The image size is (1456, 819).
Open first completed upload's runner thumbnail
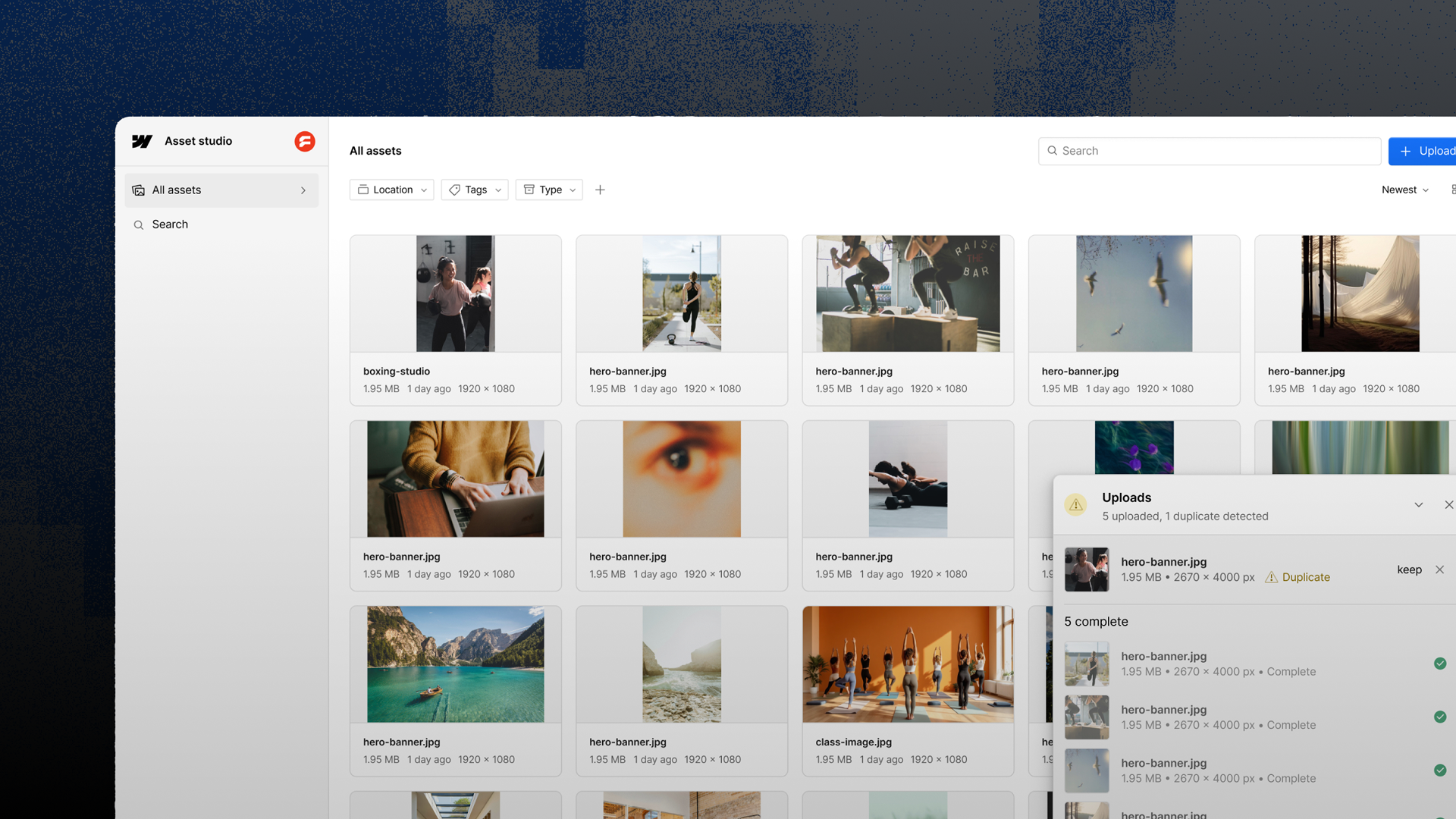tap(1087, 664)
